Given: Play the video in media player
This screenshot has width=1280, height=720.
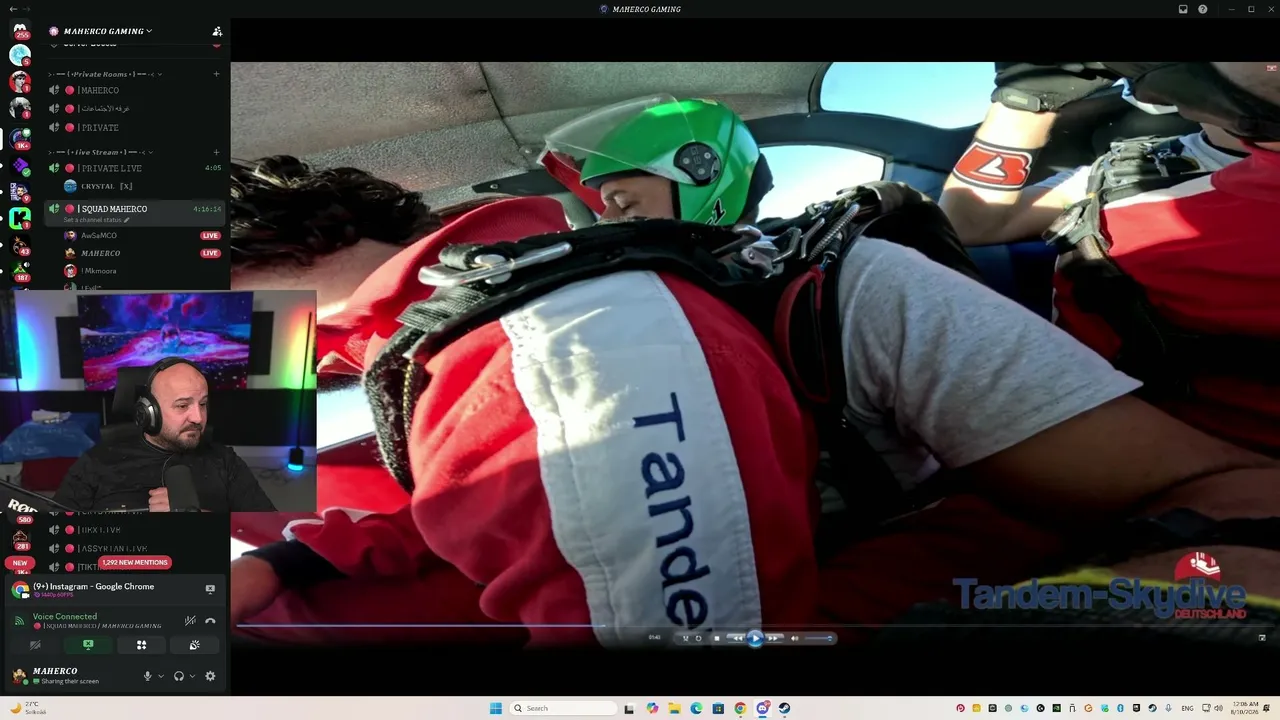Looking at the screenshot, I should point(755,638).
